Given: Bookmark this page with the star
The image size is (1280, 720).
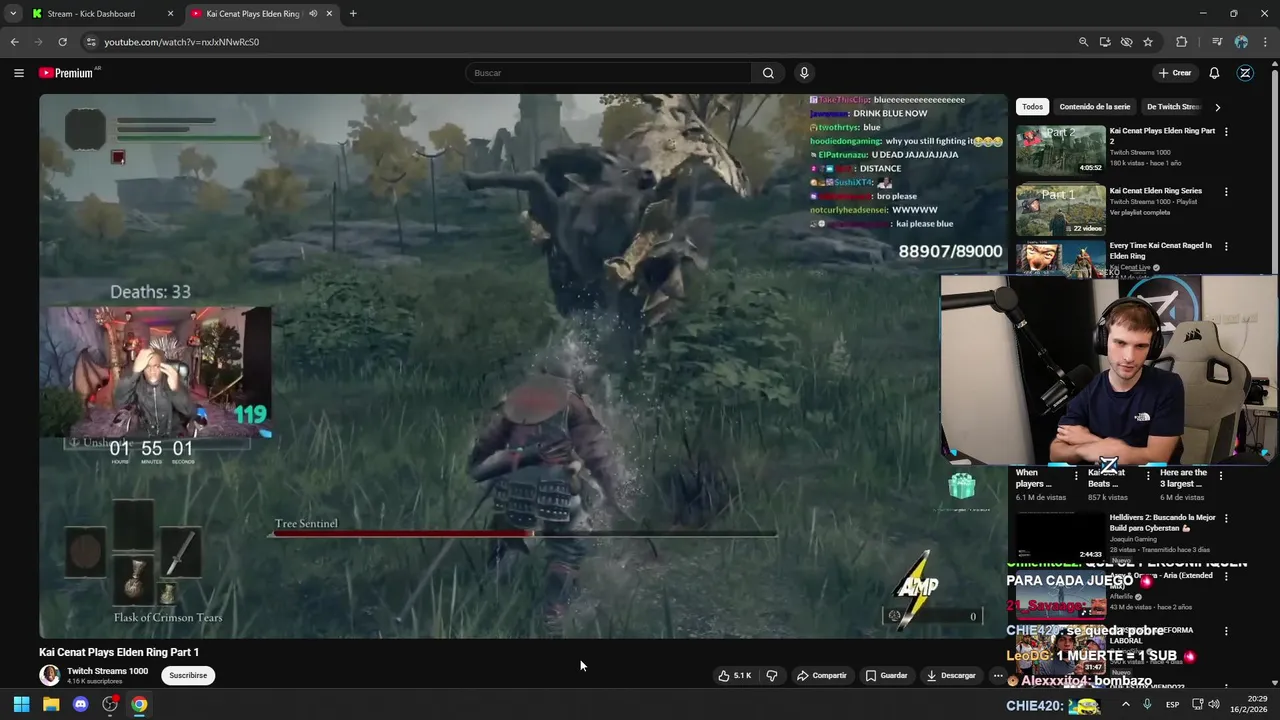Looking at the screenshot, I should (1148, 42).
